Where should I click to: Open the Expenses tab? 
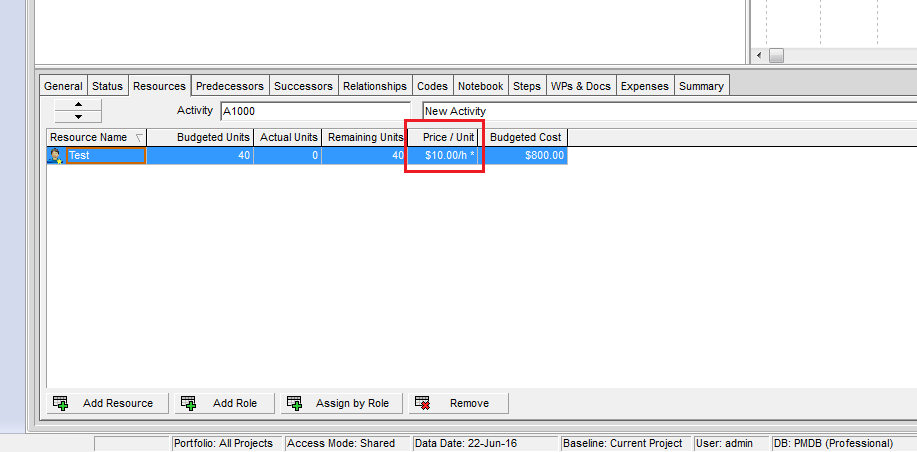tap(644, 86)
